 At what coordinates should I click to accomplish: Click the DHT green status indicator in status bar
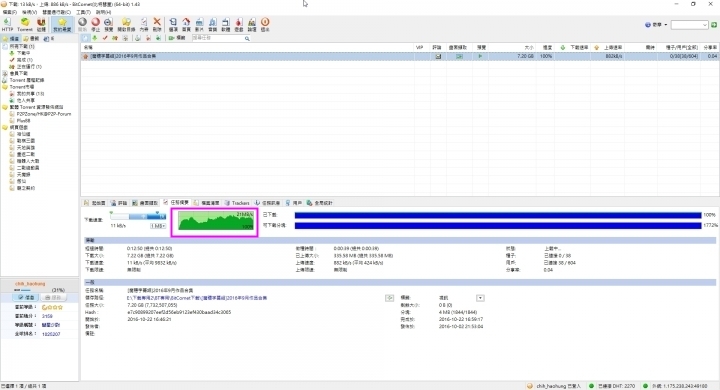point(591,386)
